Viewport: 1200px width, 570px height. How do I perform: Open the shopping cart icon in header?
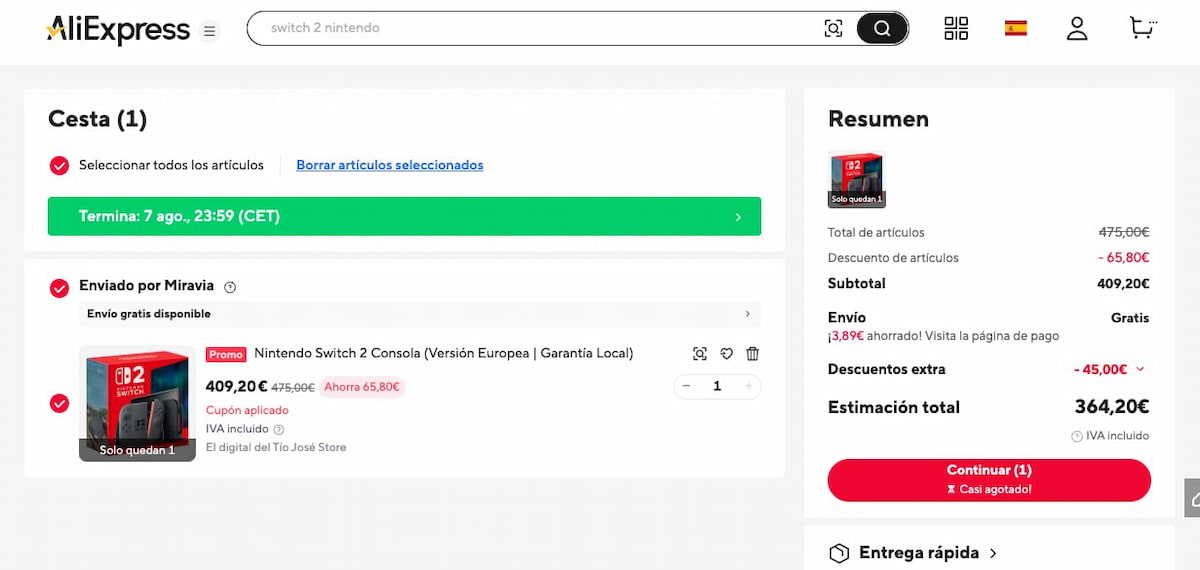1142,27
